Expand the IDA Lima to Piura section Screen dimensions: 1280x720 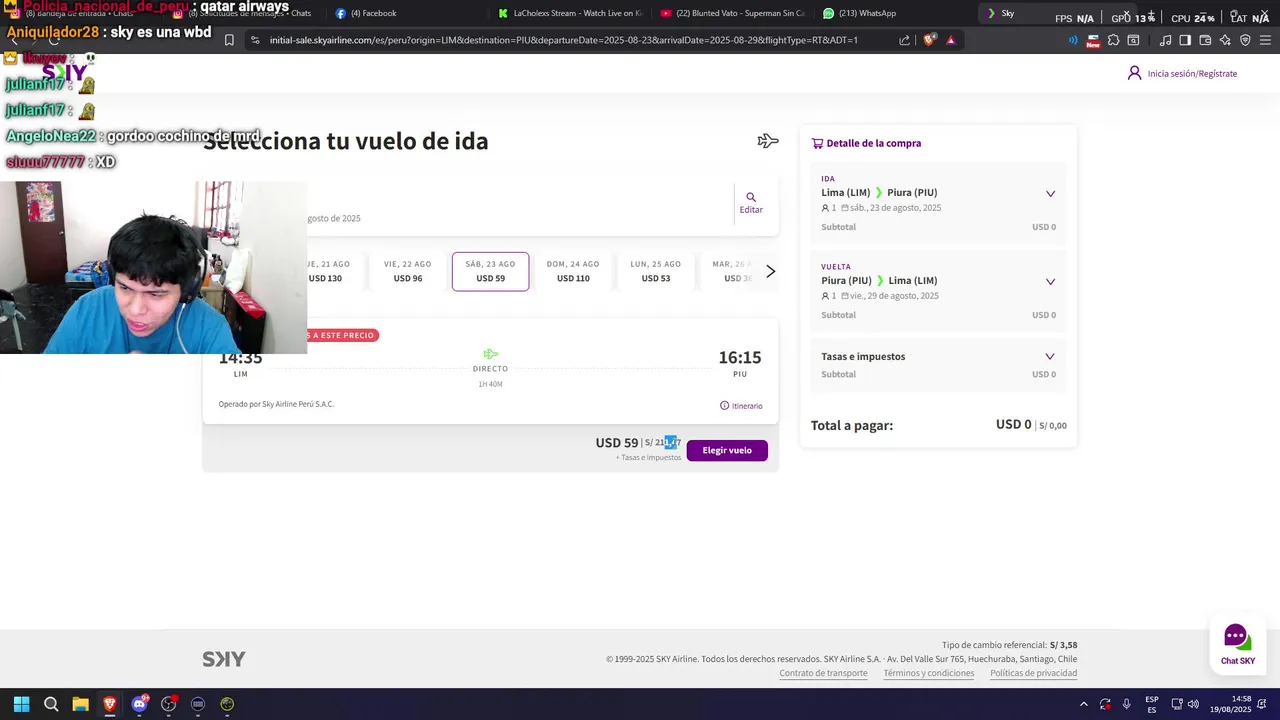(1050, 194)
